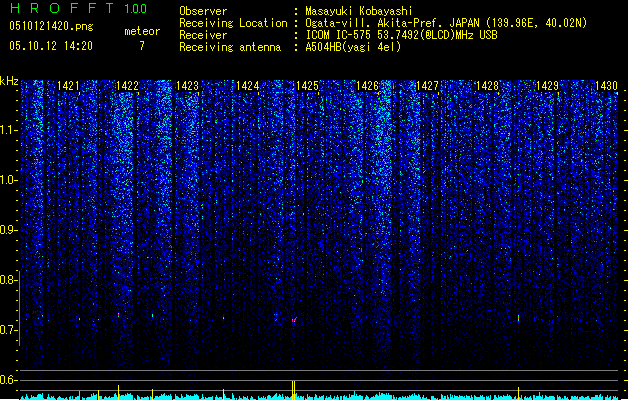Select the filename 0510121420.png

[x=51, y=27]
